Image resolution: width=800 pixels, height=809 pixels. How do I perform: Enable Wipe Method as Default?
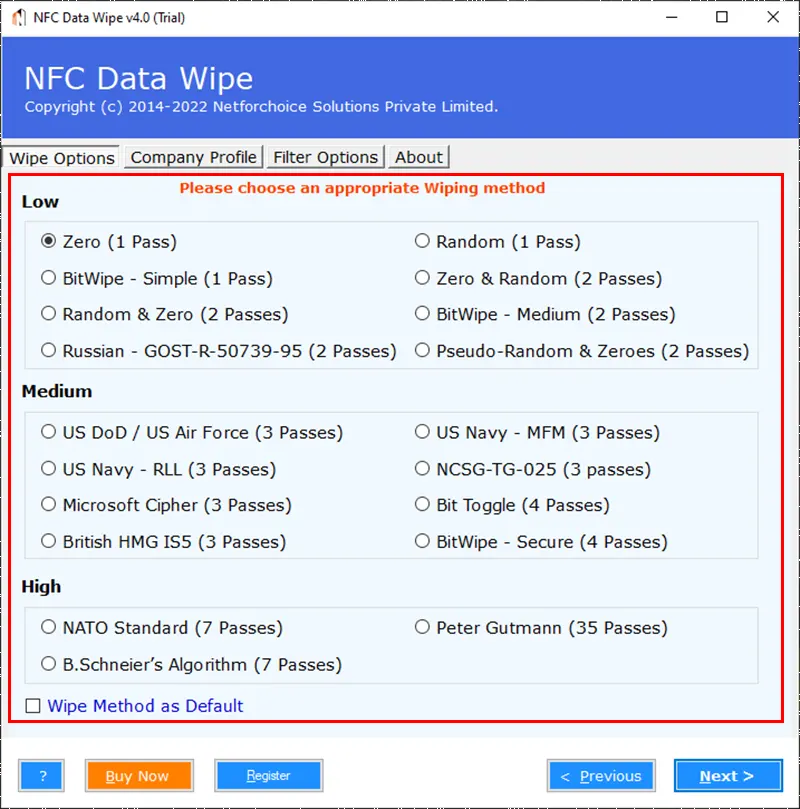[x=33, y=705]
